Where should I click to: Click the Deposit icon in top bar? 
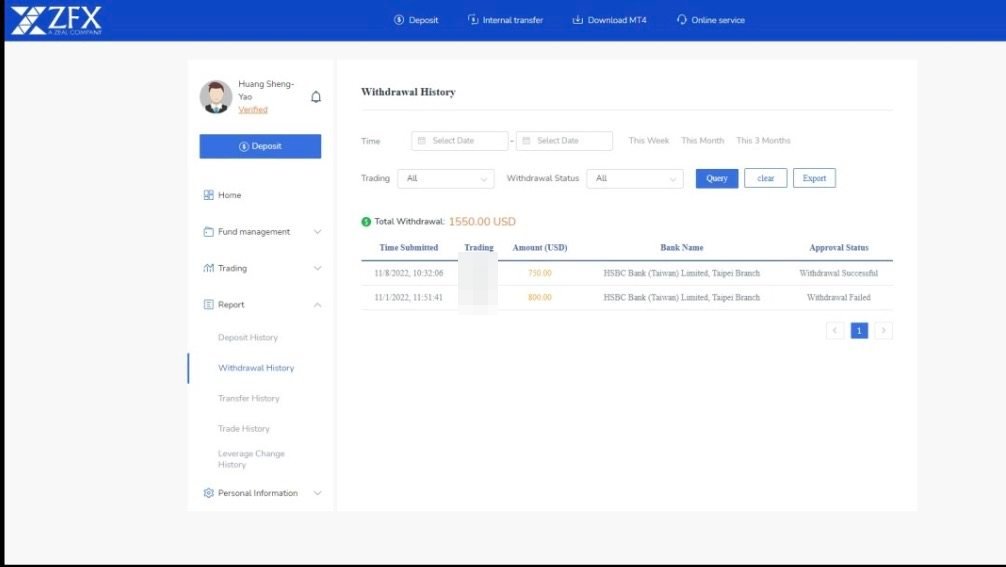[x=399, y=20]
